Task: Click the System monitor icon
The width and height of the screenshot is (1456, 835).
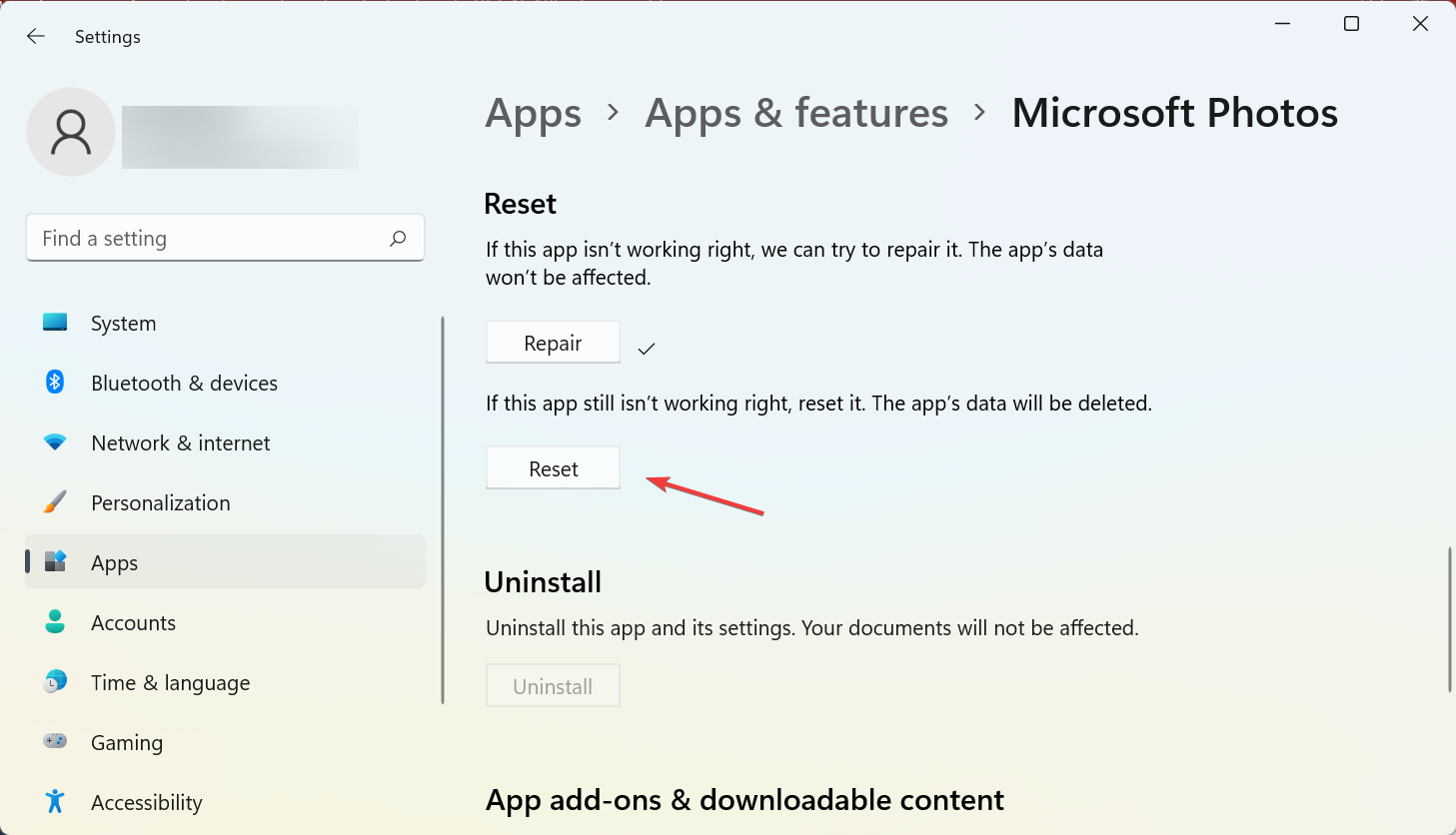Action: [55, 323]
